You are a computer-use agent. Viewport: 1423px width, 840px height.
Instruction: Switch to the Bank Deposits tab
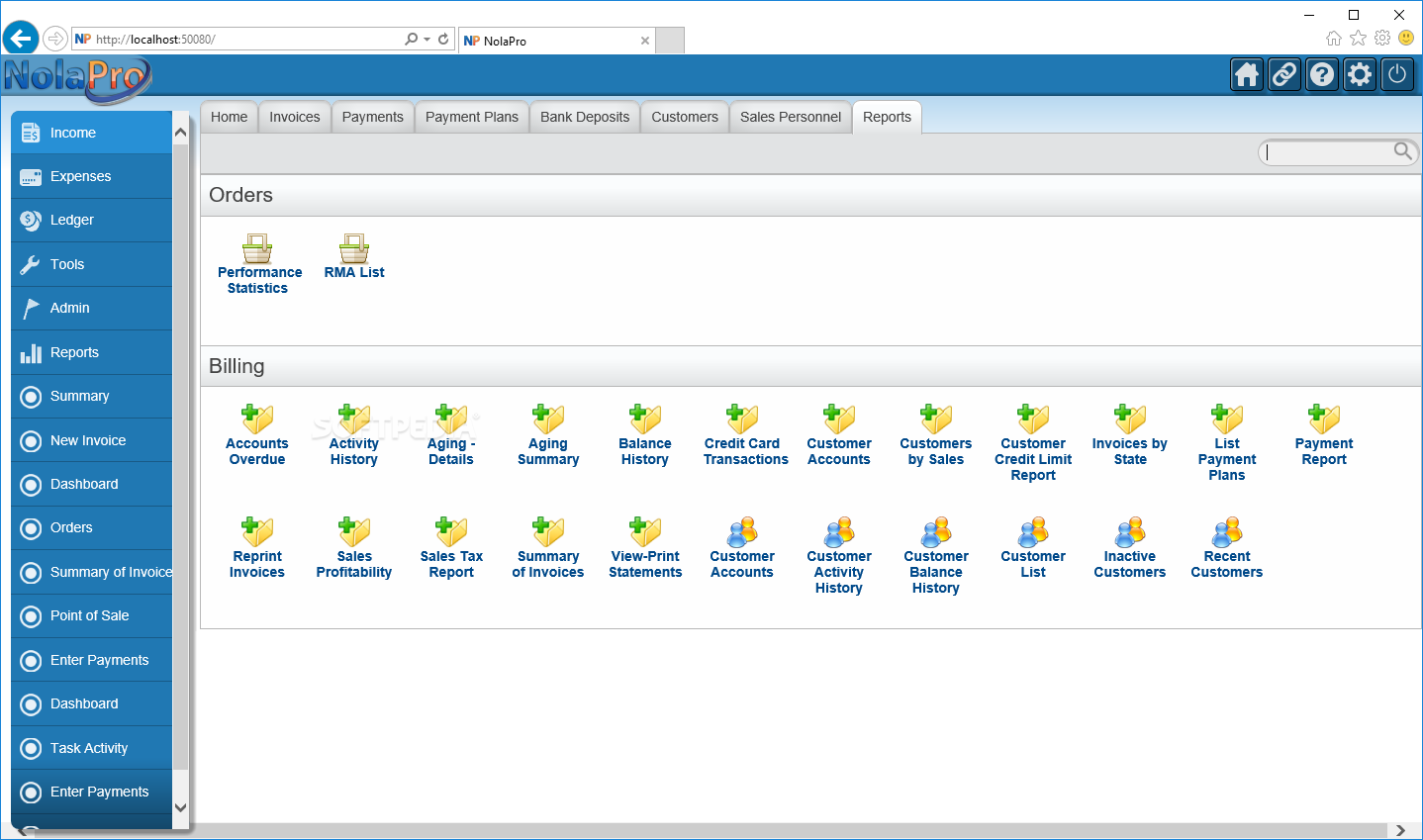(585, 117)
